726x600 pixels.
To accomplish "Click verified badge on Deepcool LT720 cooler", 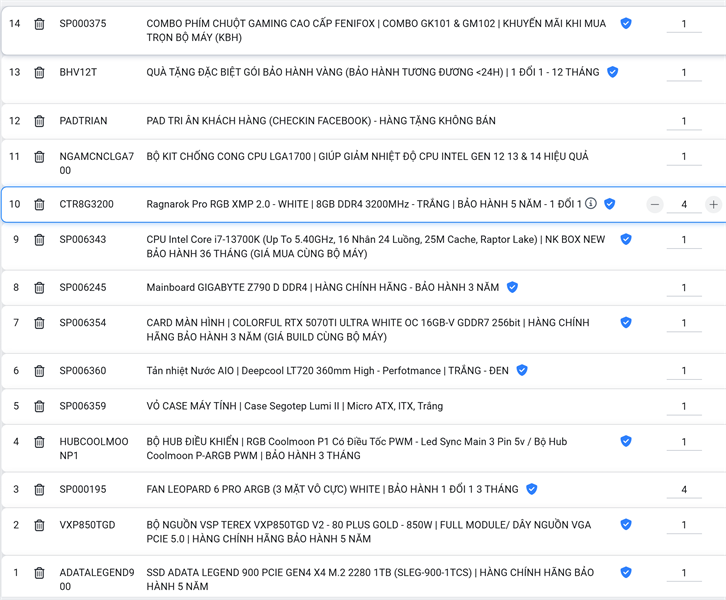I will click(522, 371).
